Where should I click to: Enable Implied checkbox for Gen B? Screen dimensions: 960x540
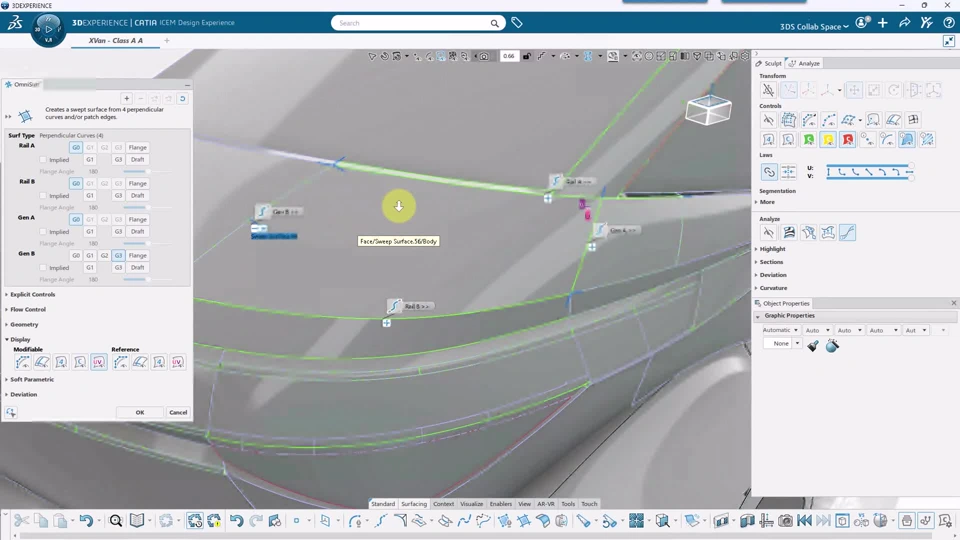[43, 268]
